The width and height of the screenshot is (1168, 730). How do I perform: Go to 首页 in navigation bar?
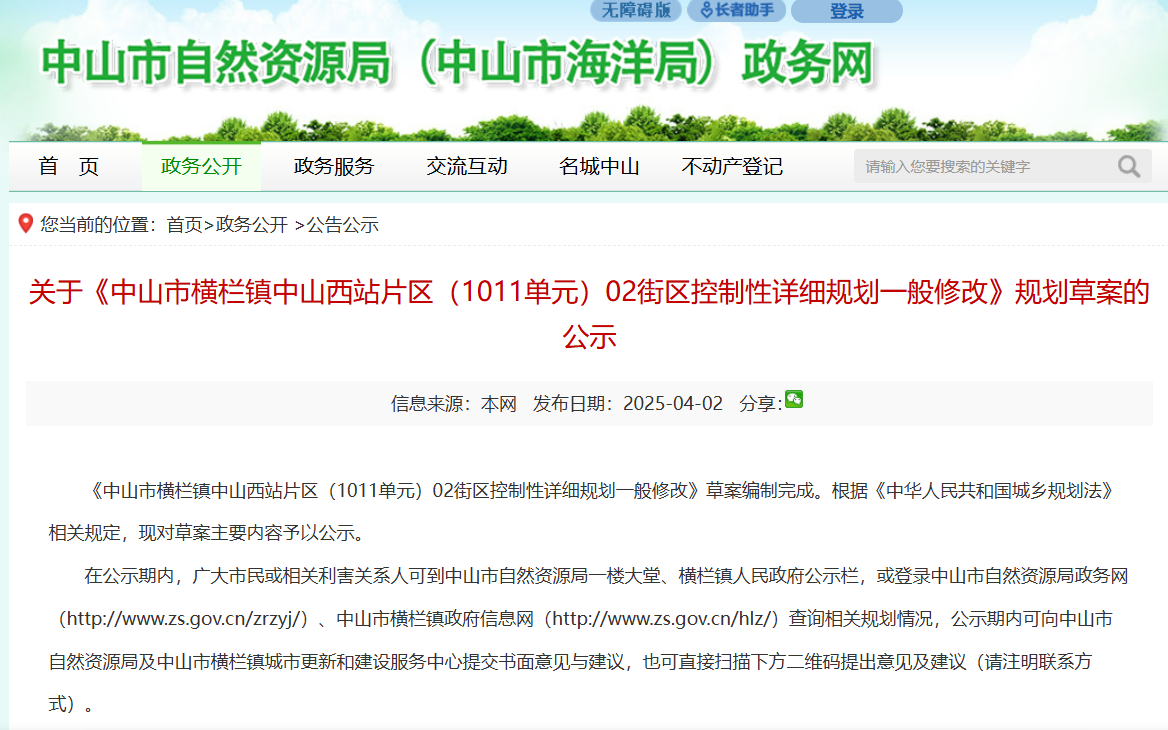click(69, 166)
